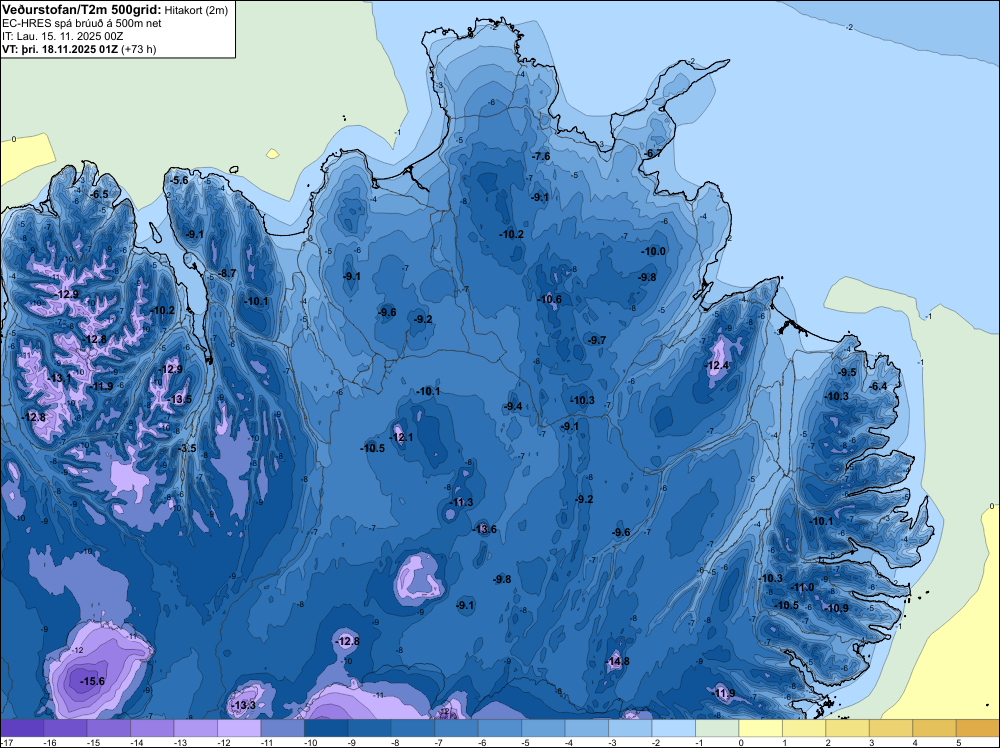Select the -6.4 temperature label

tap(878, 386)
